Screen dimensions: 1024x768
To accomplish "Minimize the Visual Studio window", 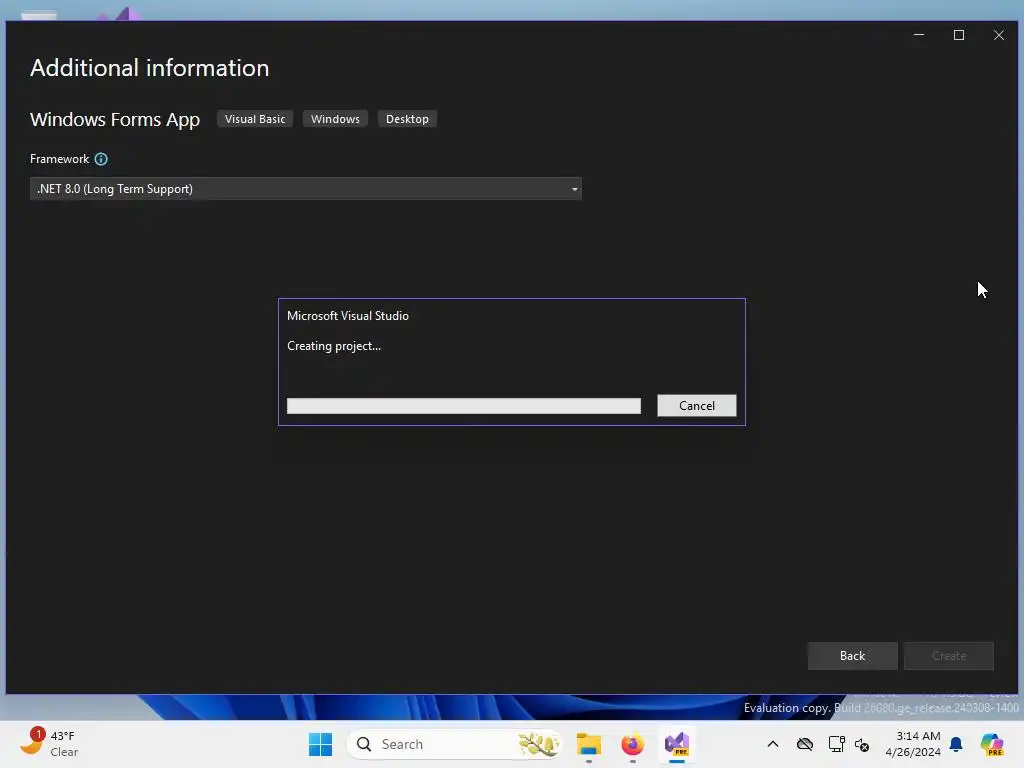I will click(919, 35).
